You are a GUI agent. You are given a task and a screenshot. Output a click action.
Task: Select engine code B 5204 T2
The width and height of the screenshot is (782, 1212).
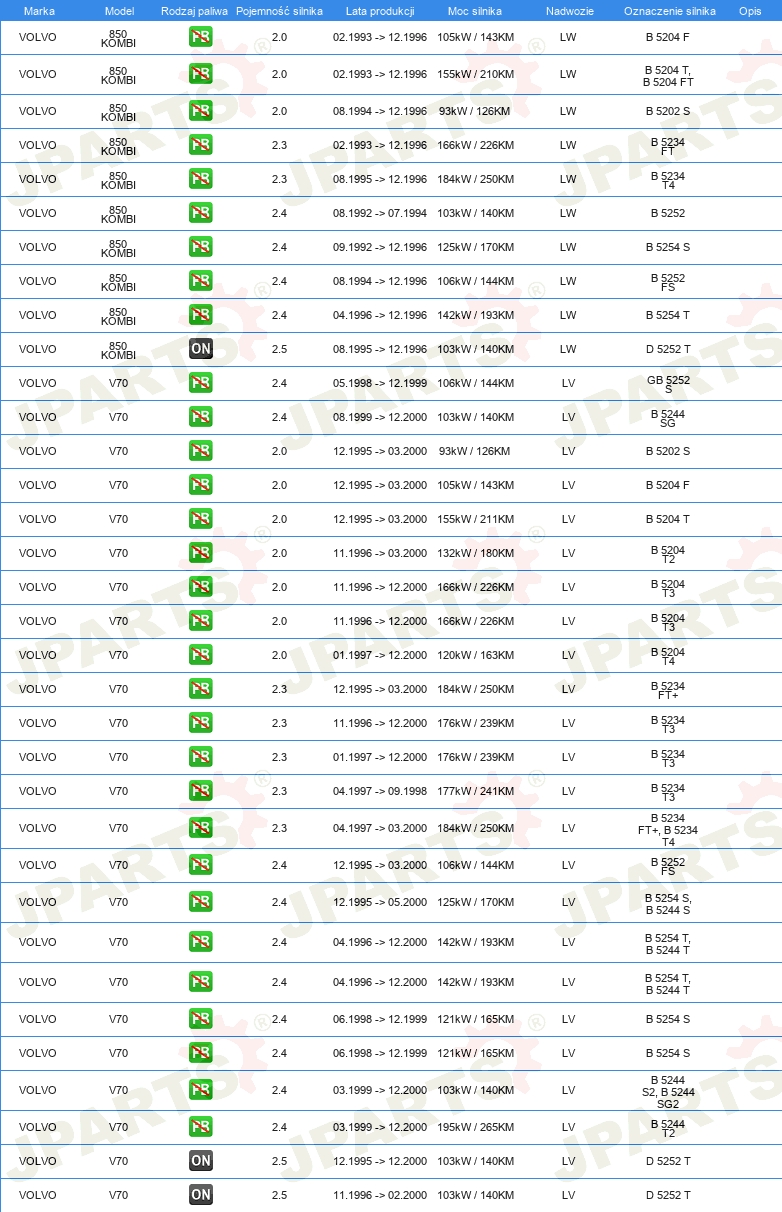click(x=668, y=554)
